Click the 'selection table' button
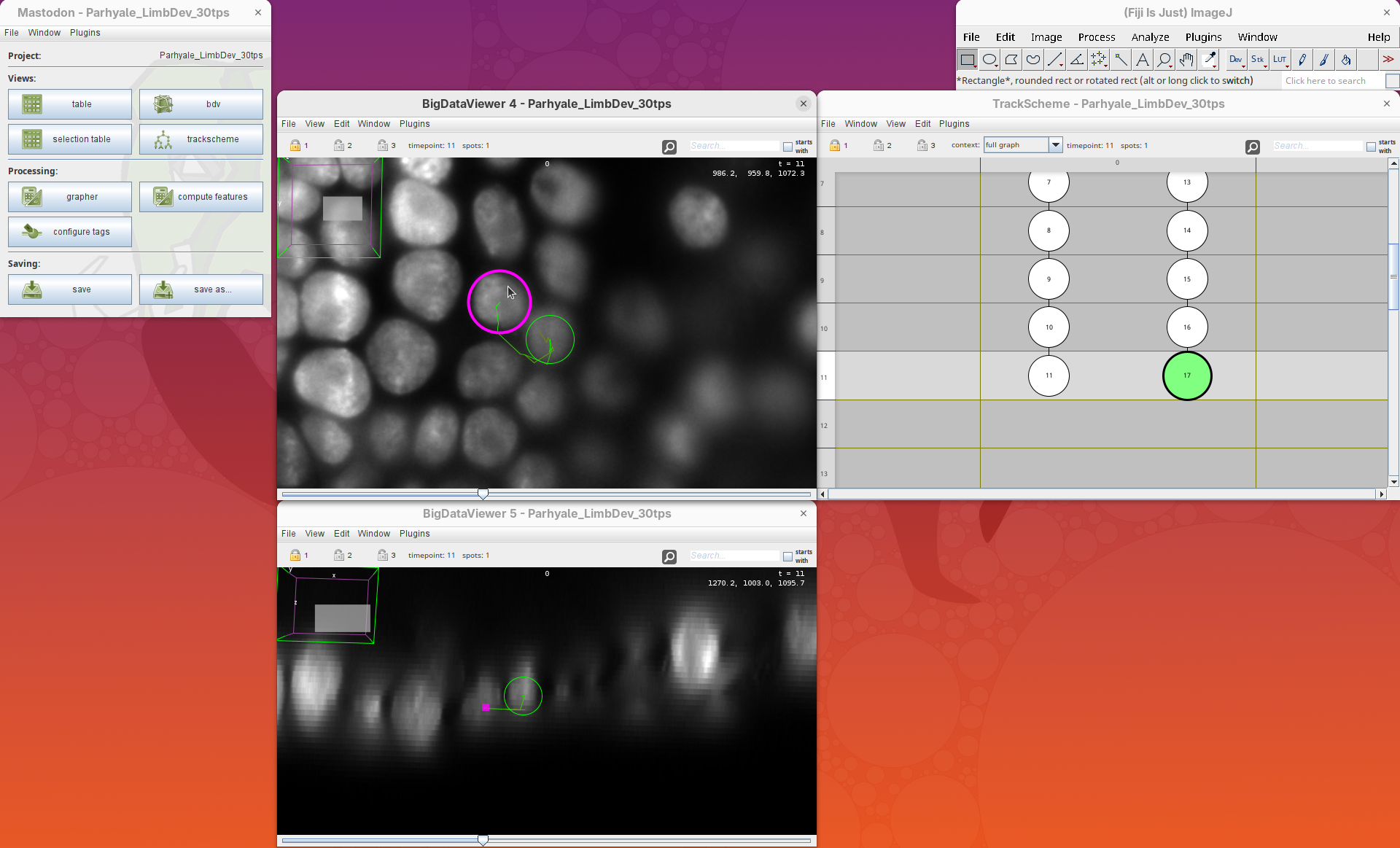 click(70, 139)
